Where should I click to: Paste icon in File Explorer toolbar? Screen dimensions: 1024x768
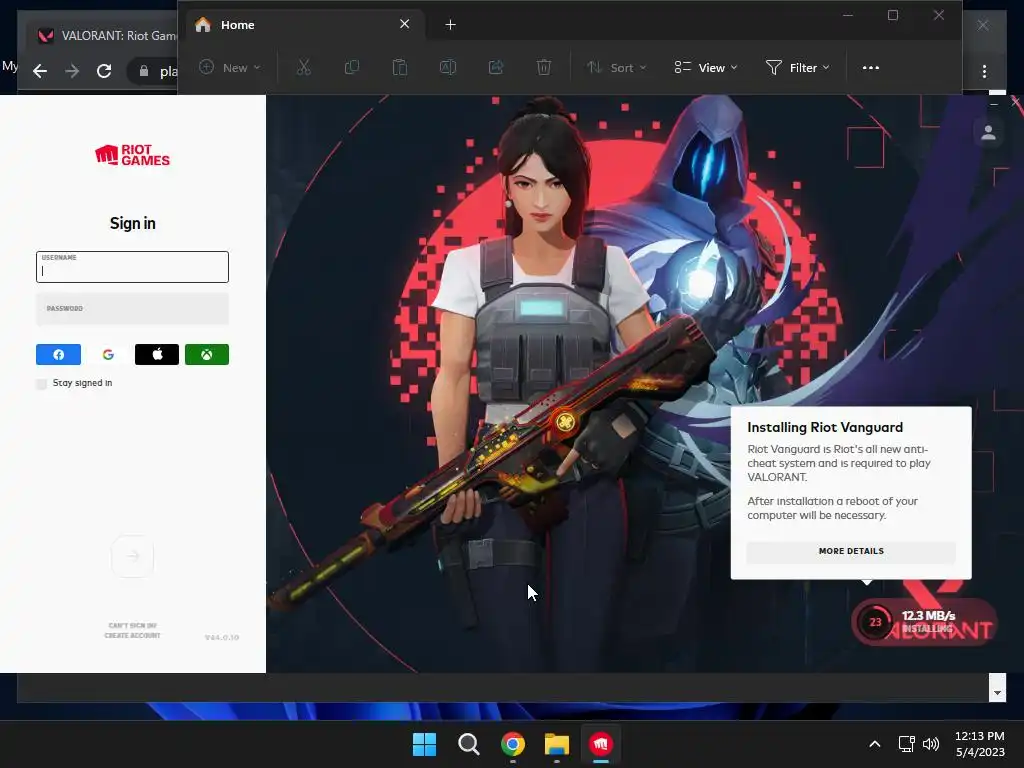click(x=400, y=67)
